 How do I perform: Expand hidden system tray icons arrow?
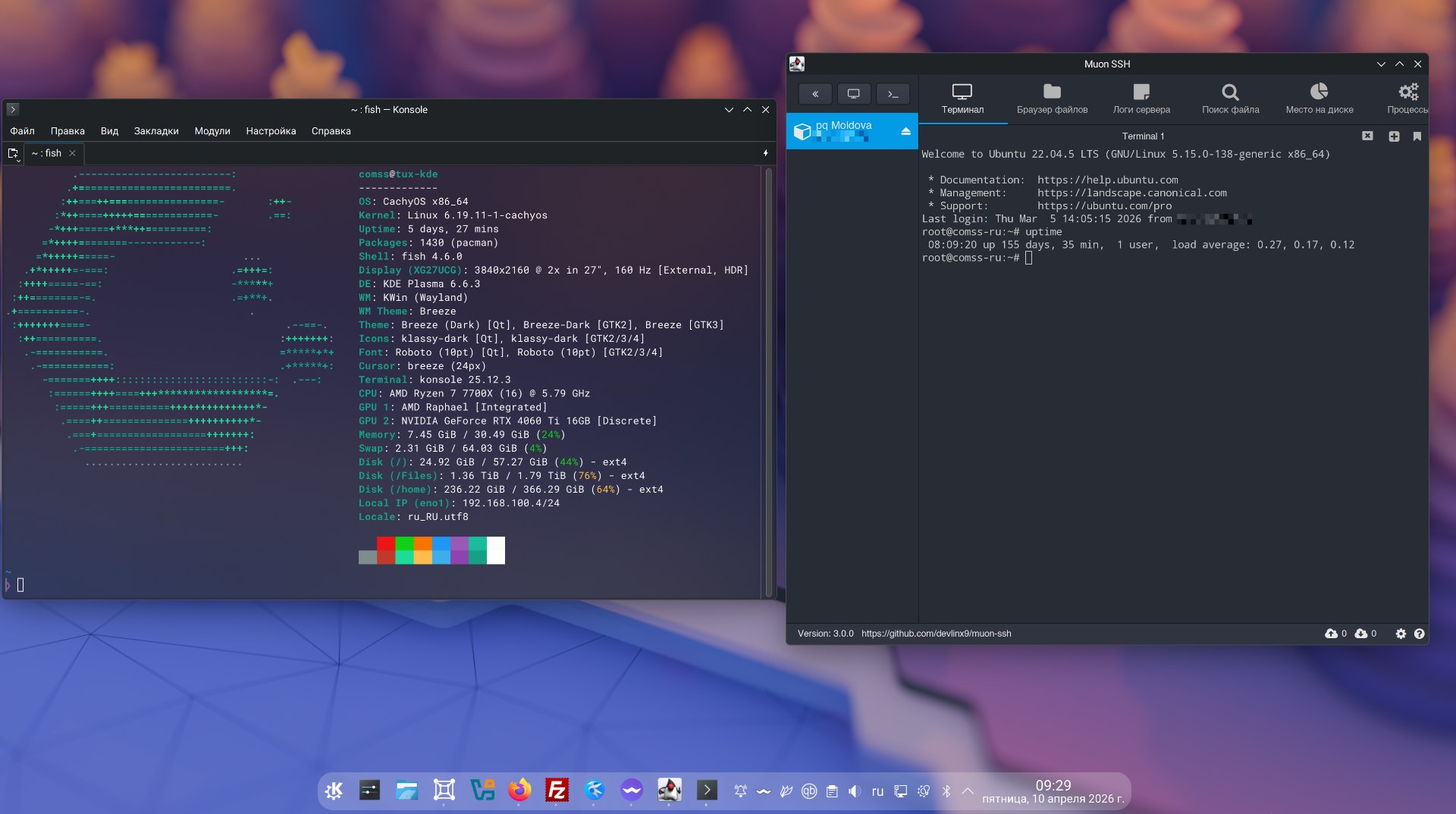(x=968, y=791)
